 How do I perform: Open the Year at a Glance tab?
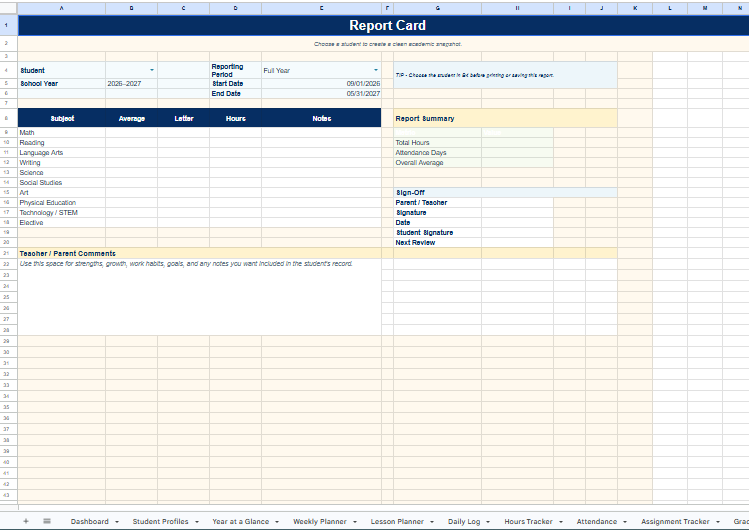coord(240,521)
